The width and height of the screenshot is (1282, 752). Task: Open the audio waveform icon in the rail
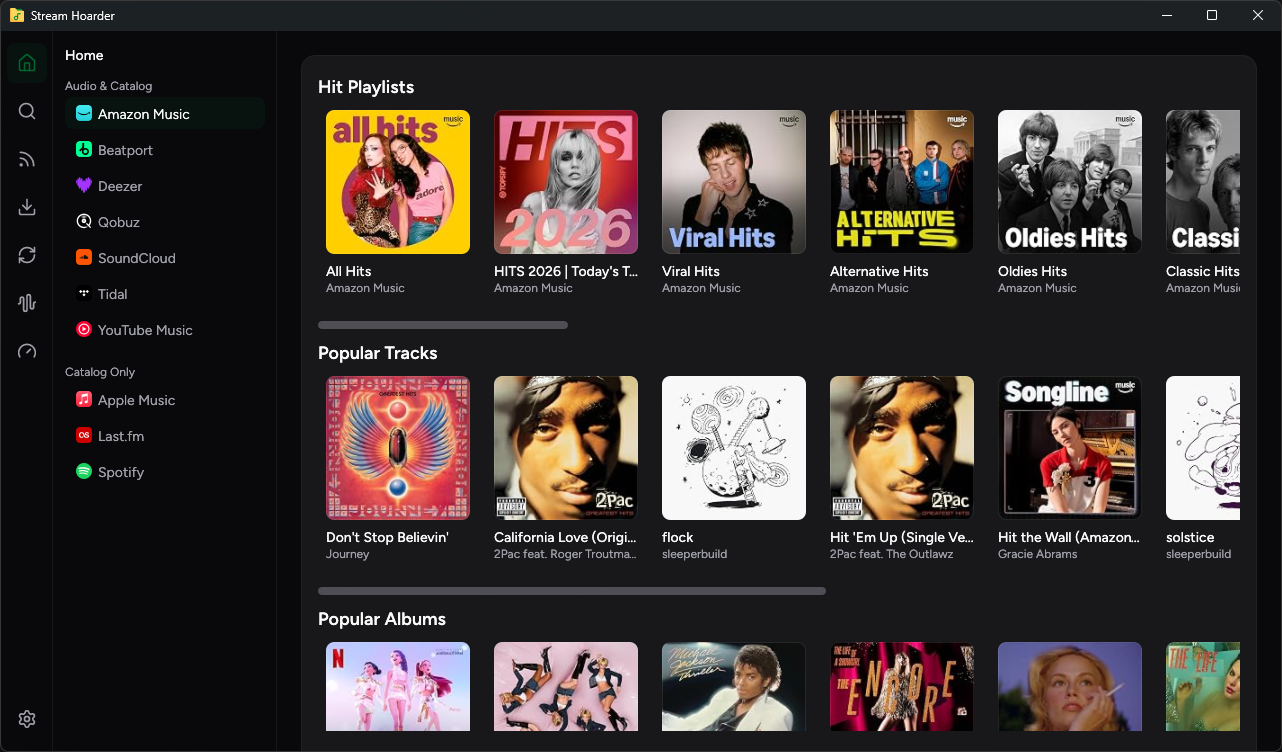27,303
